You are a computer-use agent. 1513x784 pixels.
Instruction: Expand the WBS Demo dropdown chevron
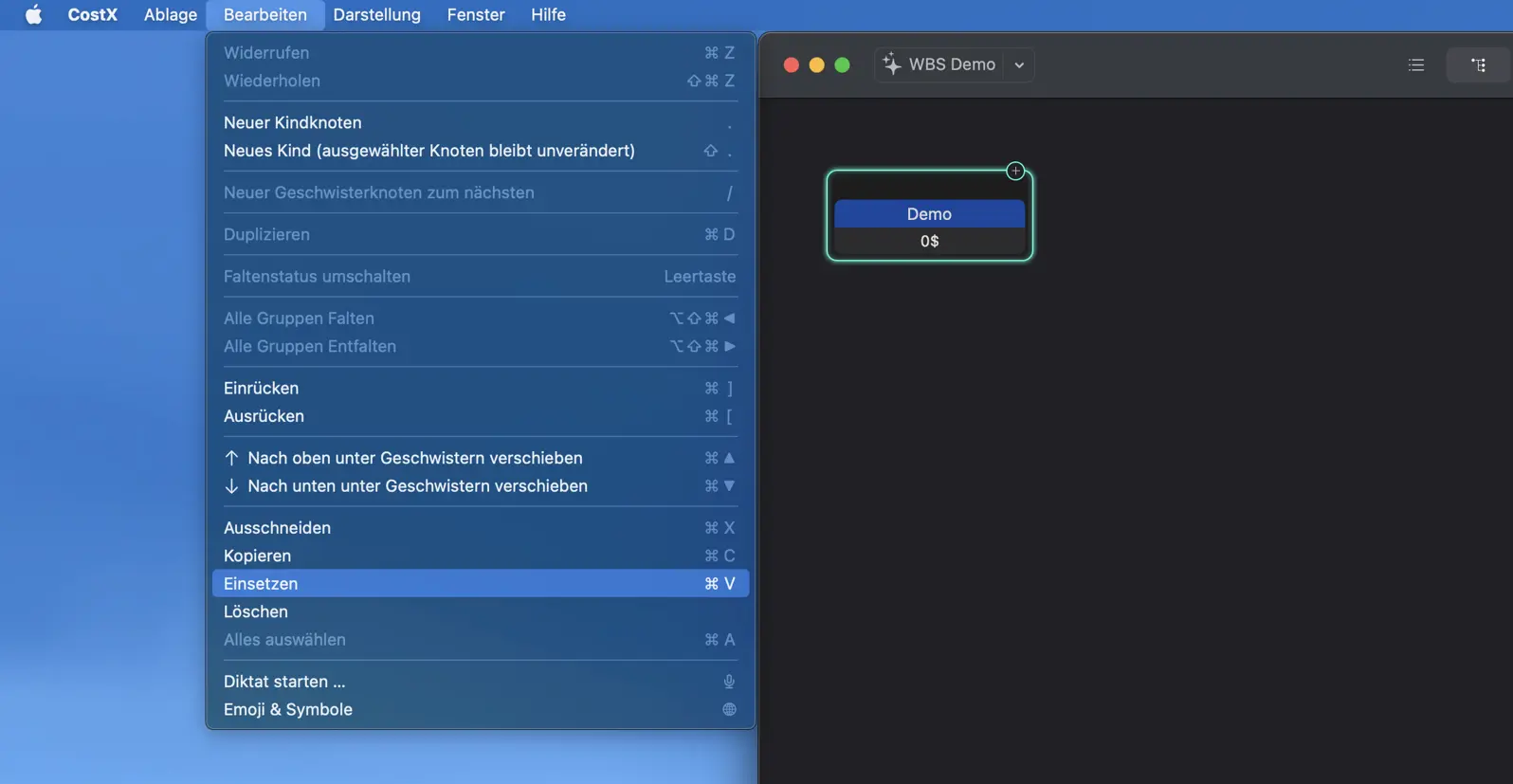pyautogui.click(x=1019, y=65)
